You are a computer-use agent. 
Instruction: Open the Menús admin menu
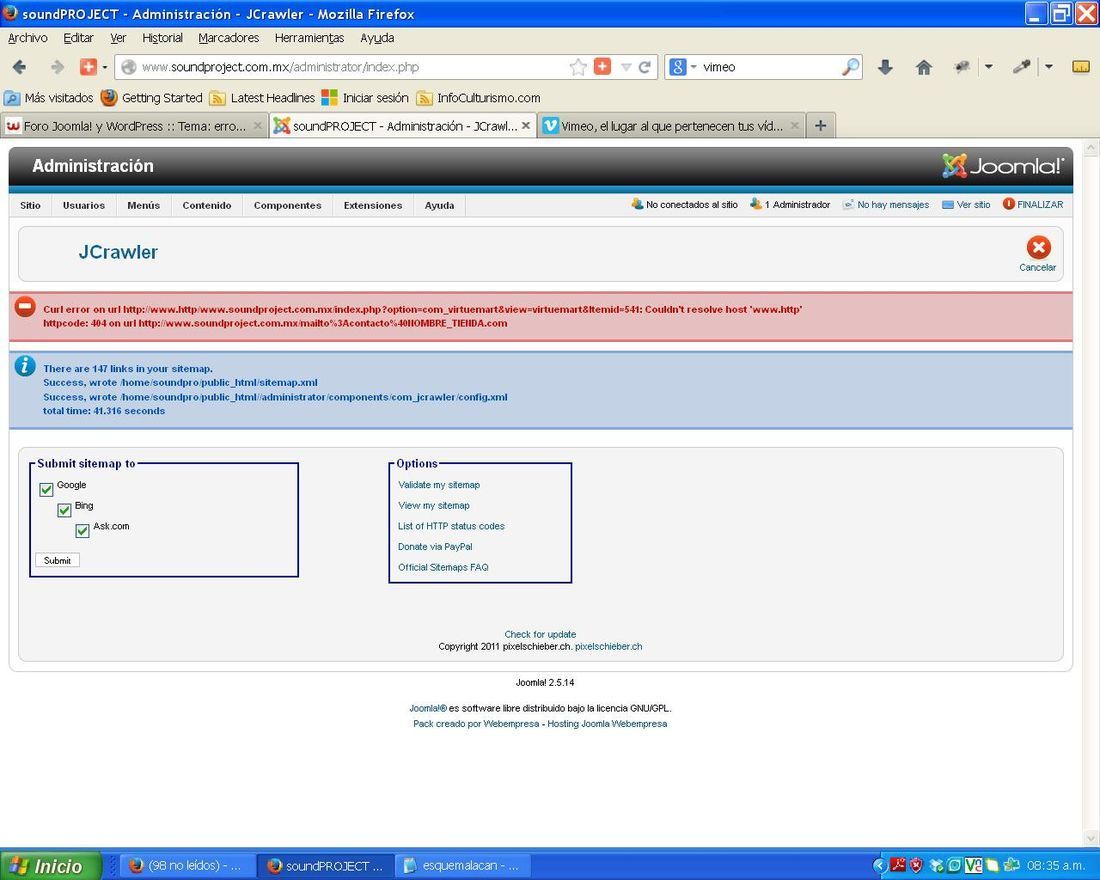coord(143,205)
